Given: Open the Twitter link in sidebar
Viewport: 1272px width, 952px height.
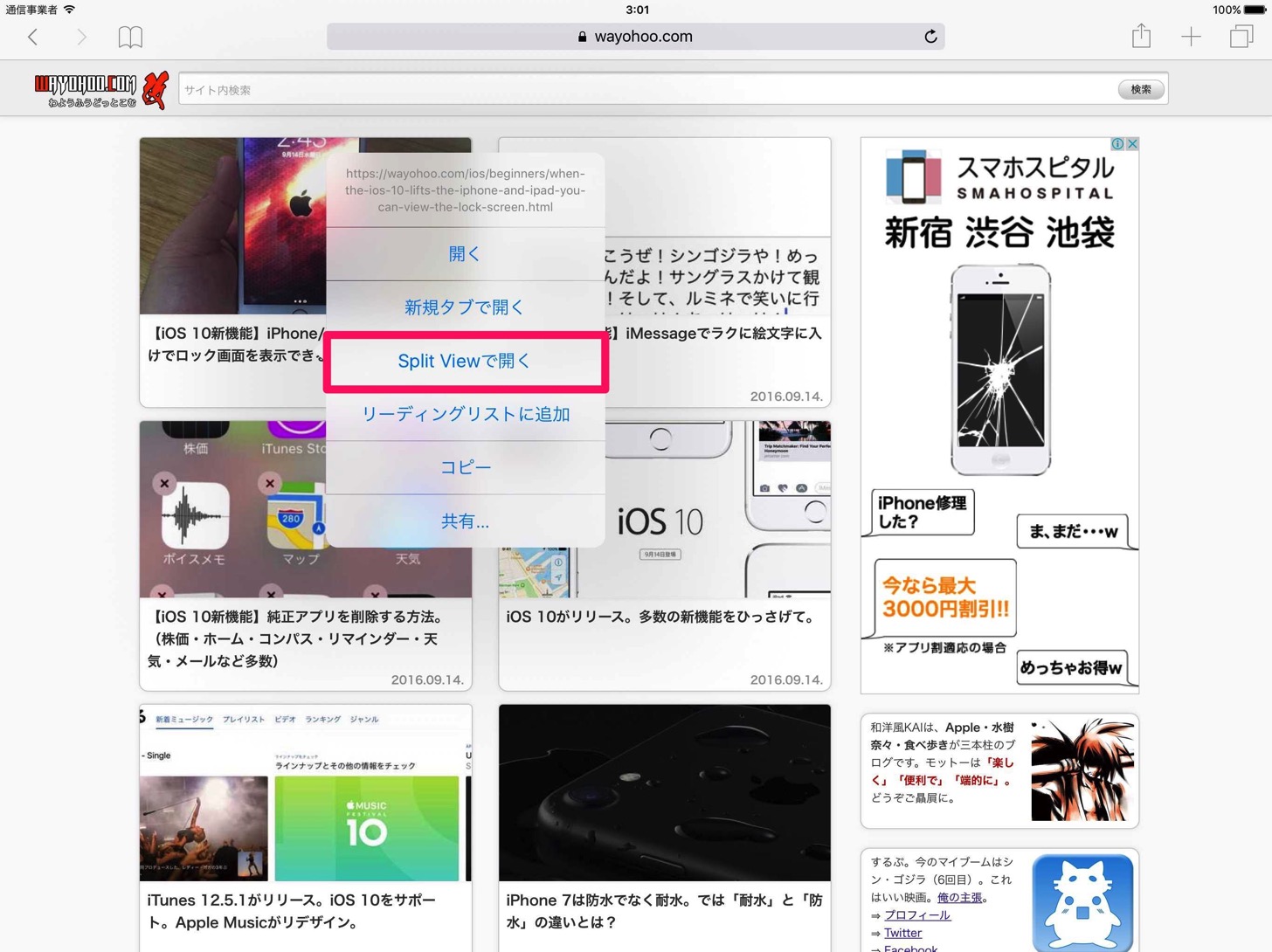Looking at the screenshot, I should pos(902,933).
